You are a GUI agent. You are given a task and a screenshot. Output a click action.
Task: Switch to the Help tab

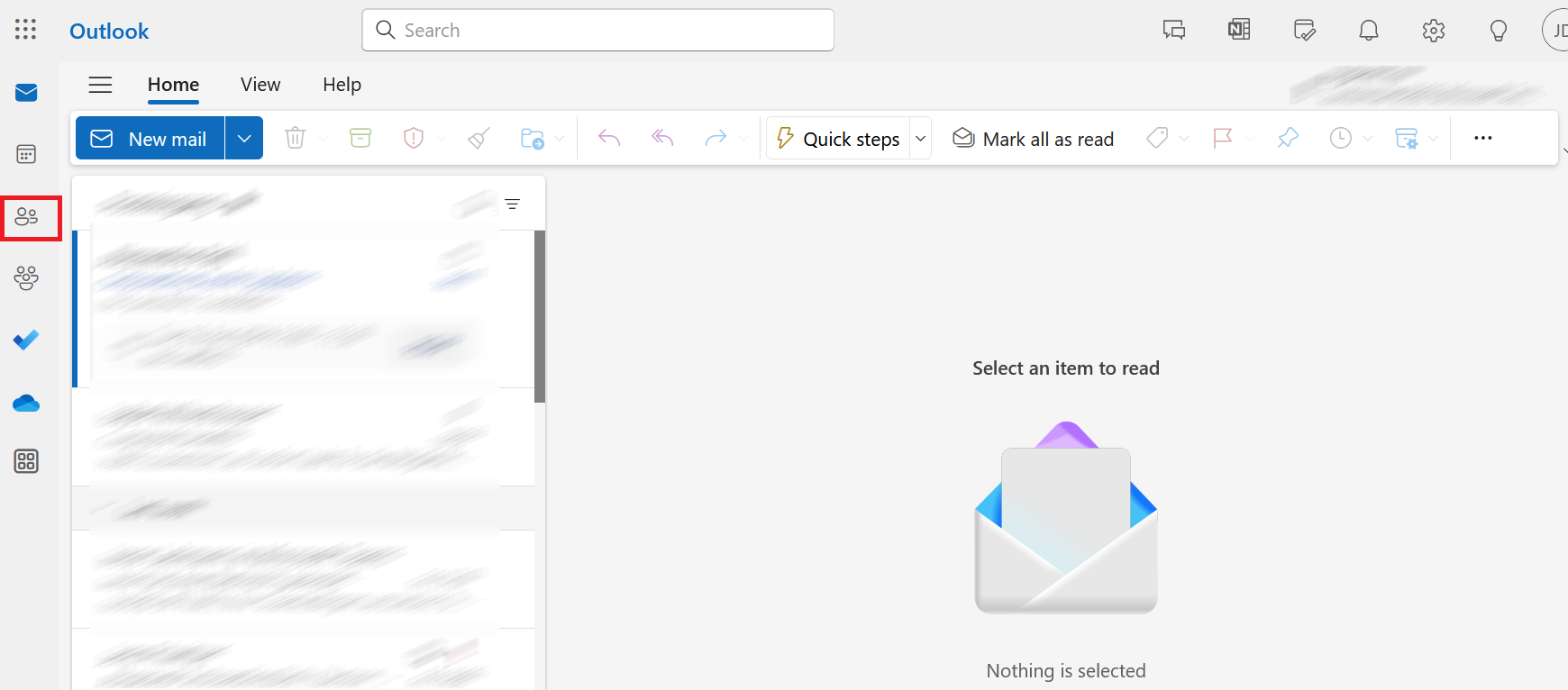[342, 85]
